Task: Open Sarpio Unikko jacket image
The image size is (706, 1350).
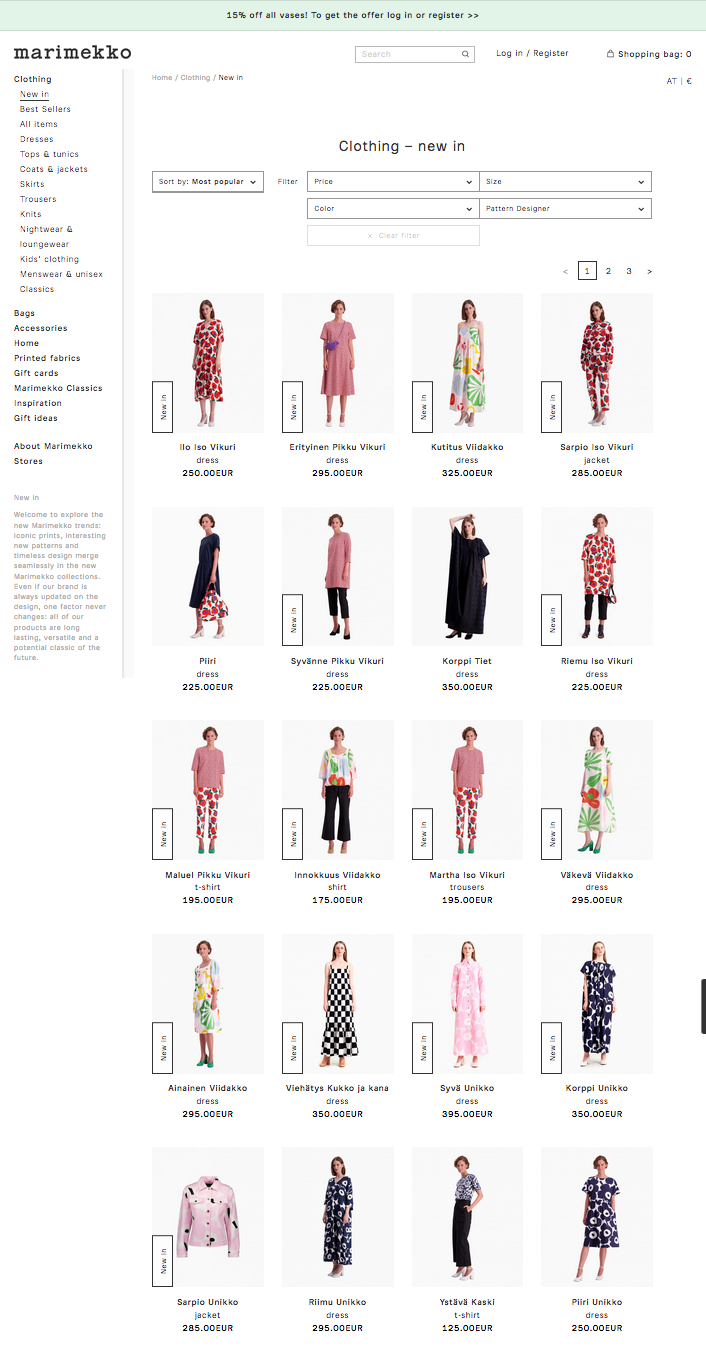Action: click(208, 1217)
